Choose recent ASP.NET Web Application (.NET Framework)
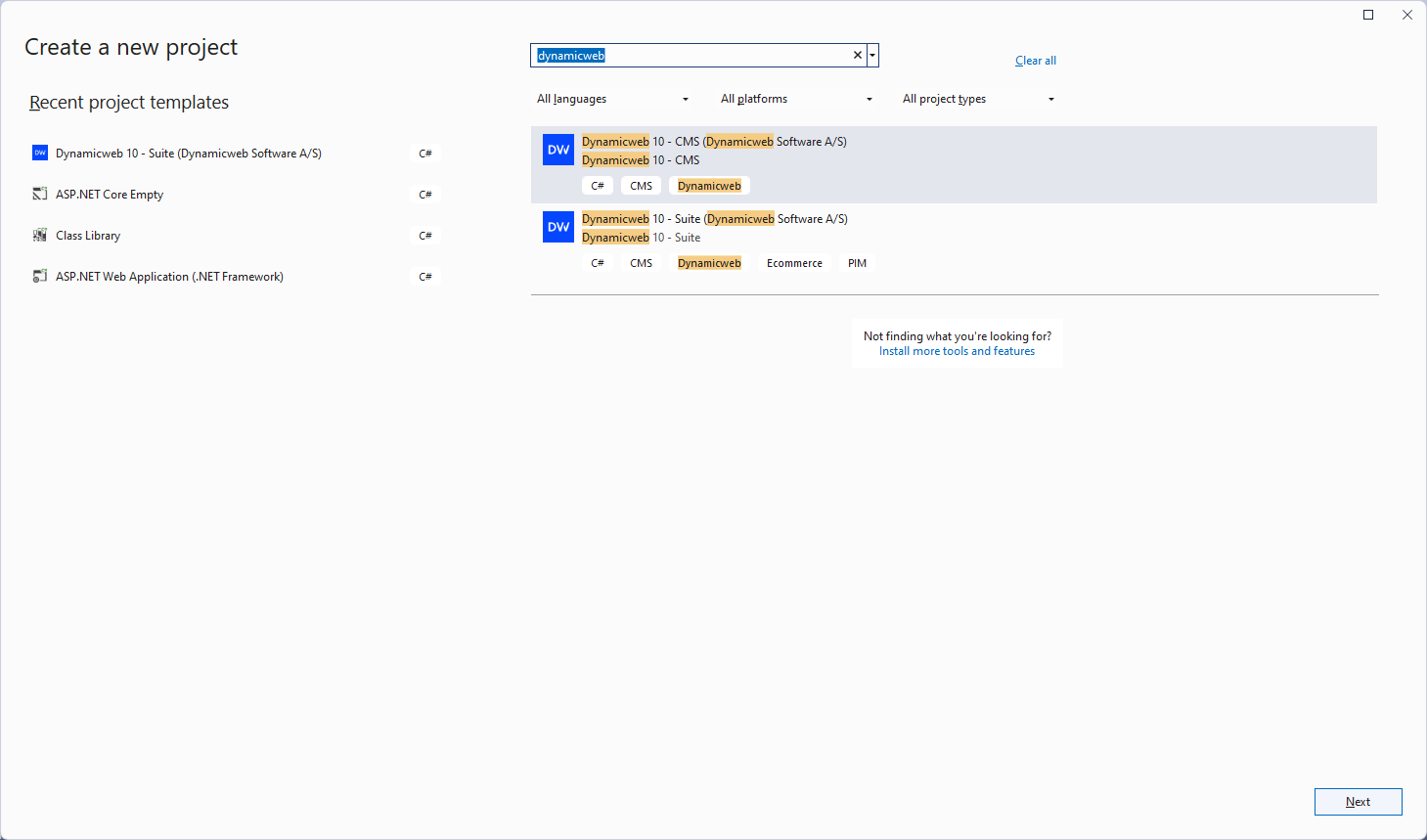The image size is (1427, 840). click(x=169, y=277)
